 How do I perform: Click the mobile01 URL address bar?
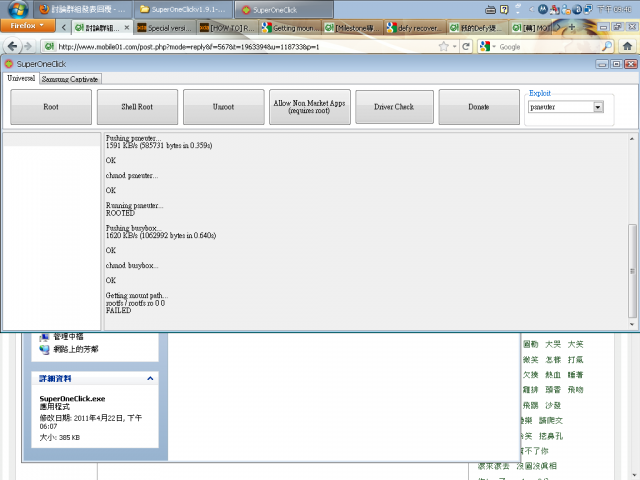[x=245, y=47]
